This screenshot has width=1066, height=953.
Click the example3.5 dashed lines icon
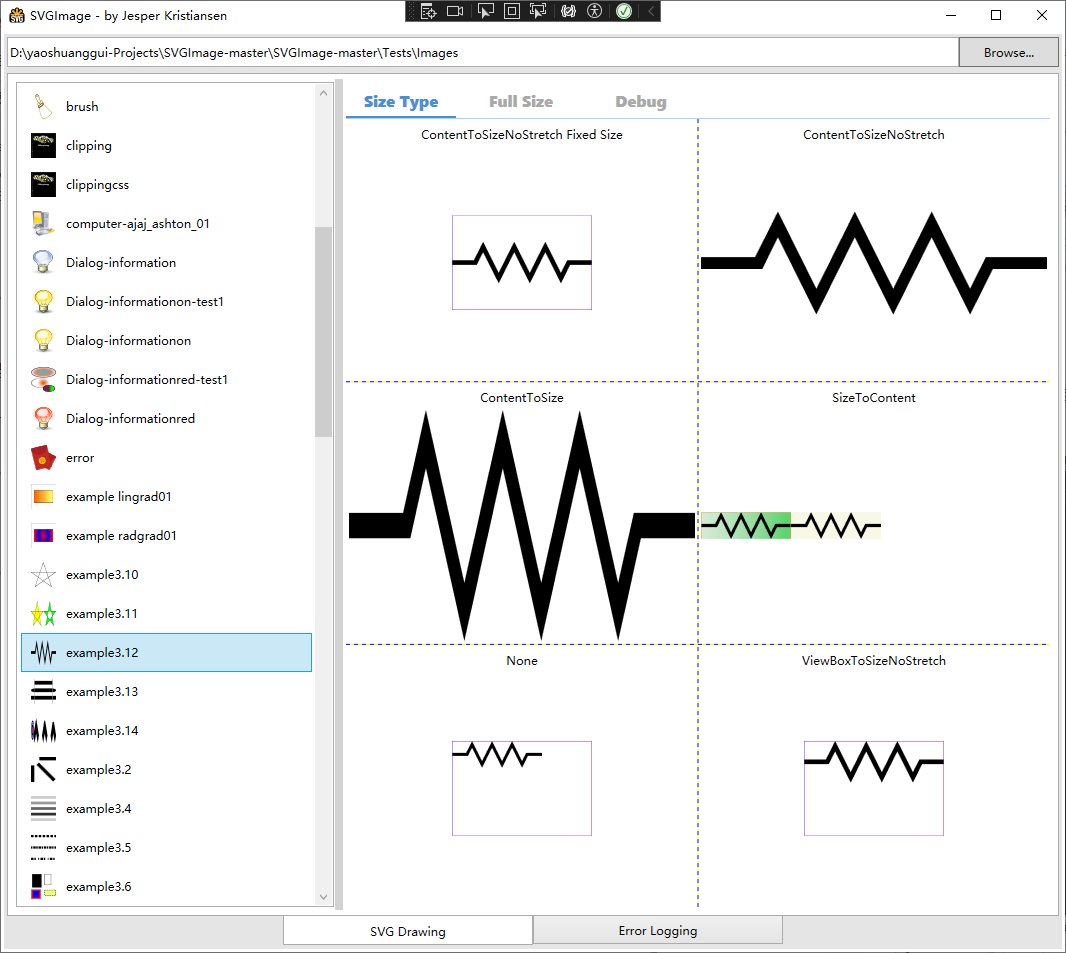pyautogui.click(x=43, y=848)
